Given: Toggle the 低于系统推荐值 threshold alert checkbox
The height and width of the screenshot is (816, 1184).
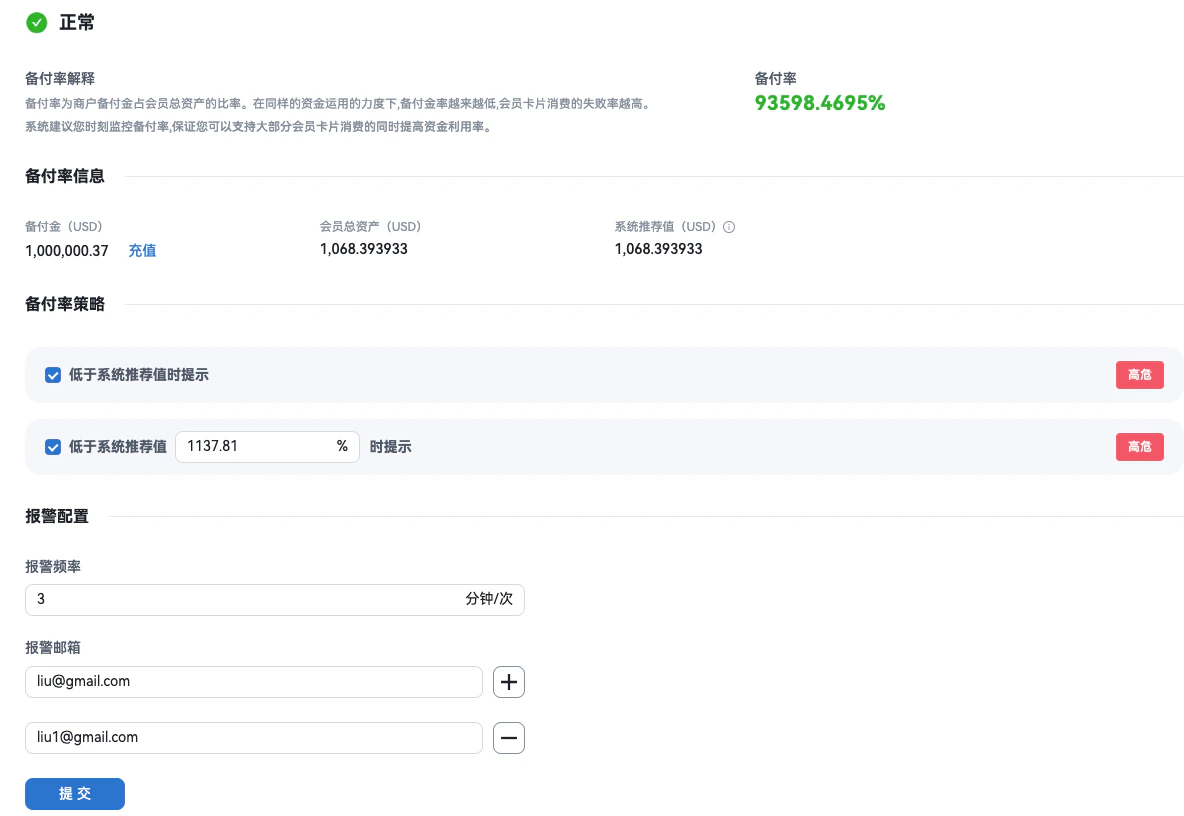Looking at the screenshot, I should tap(52, 446).
